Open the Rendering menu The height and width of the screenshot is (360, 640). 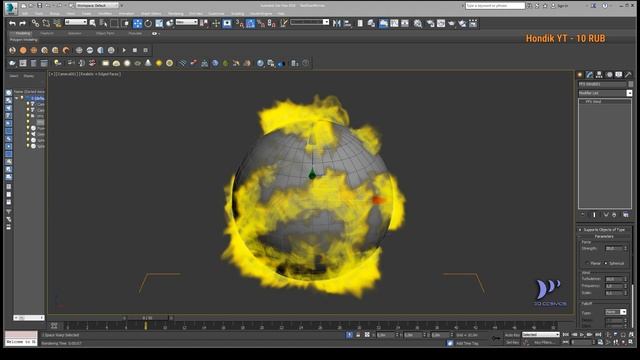click(176, 13)
